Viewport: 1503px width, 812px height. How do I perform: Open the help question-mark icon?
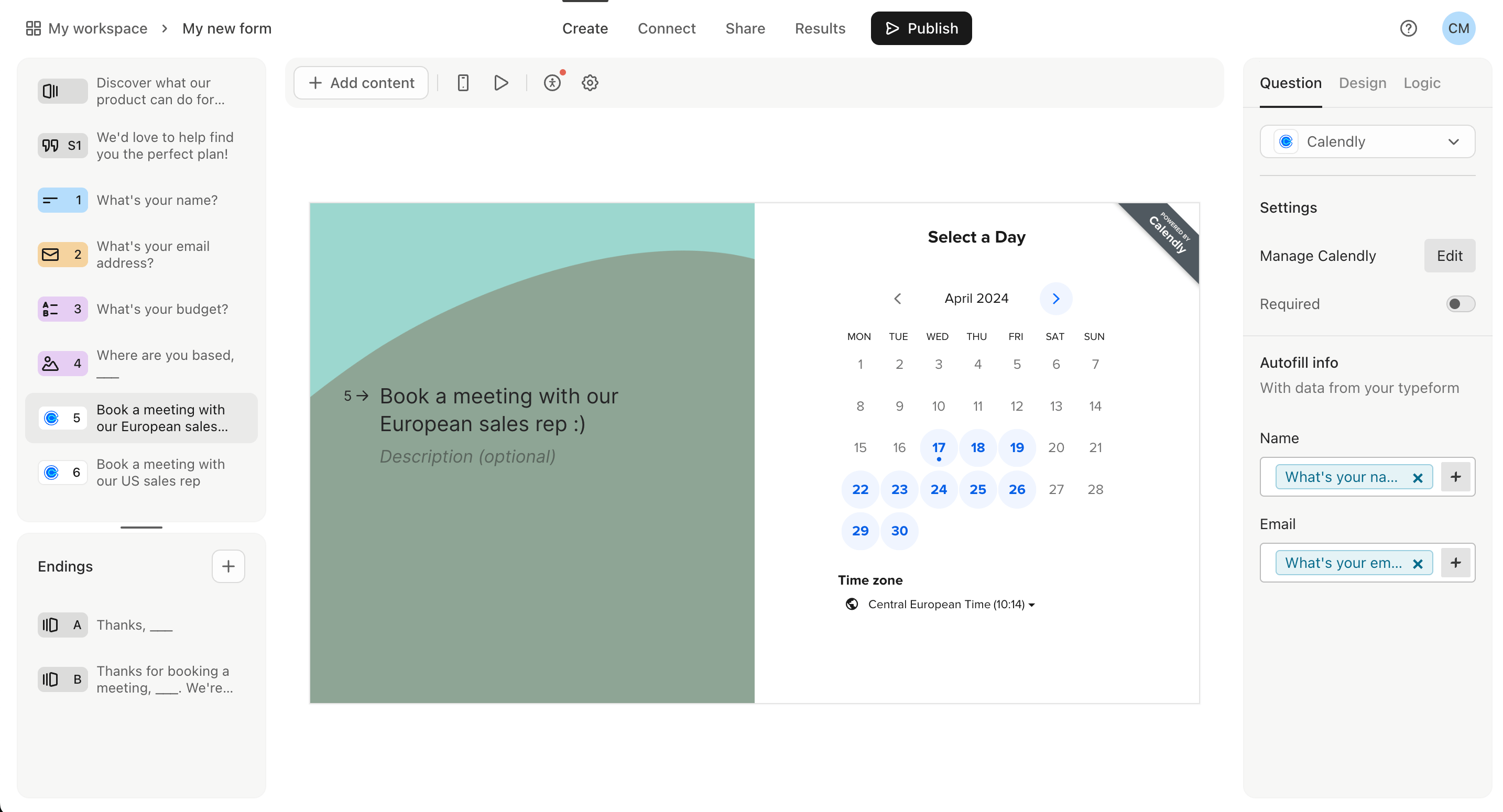[1409, 28]
